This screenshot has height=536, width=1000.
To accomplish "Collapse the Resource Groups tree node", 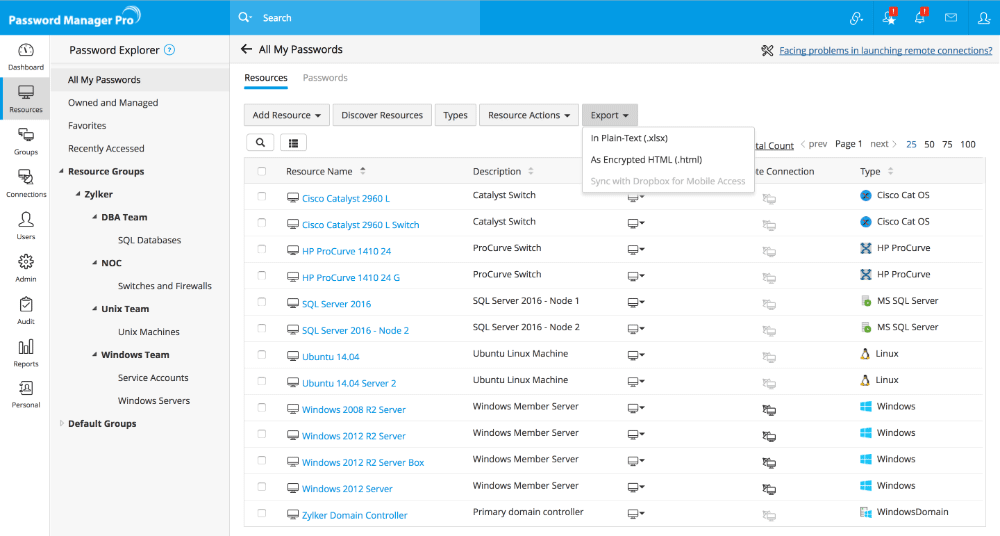I will coord(62,171).
